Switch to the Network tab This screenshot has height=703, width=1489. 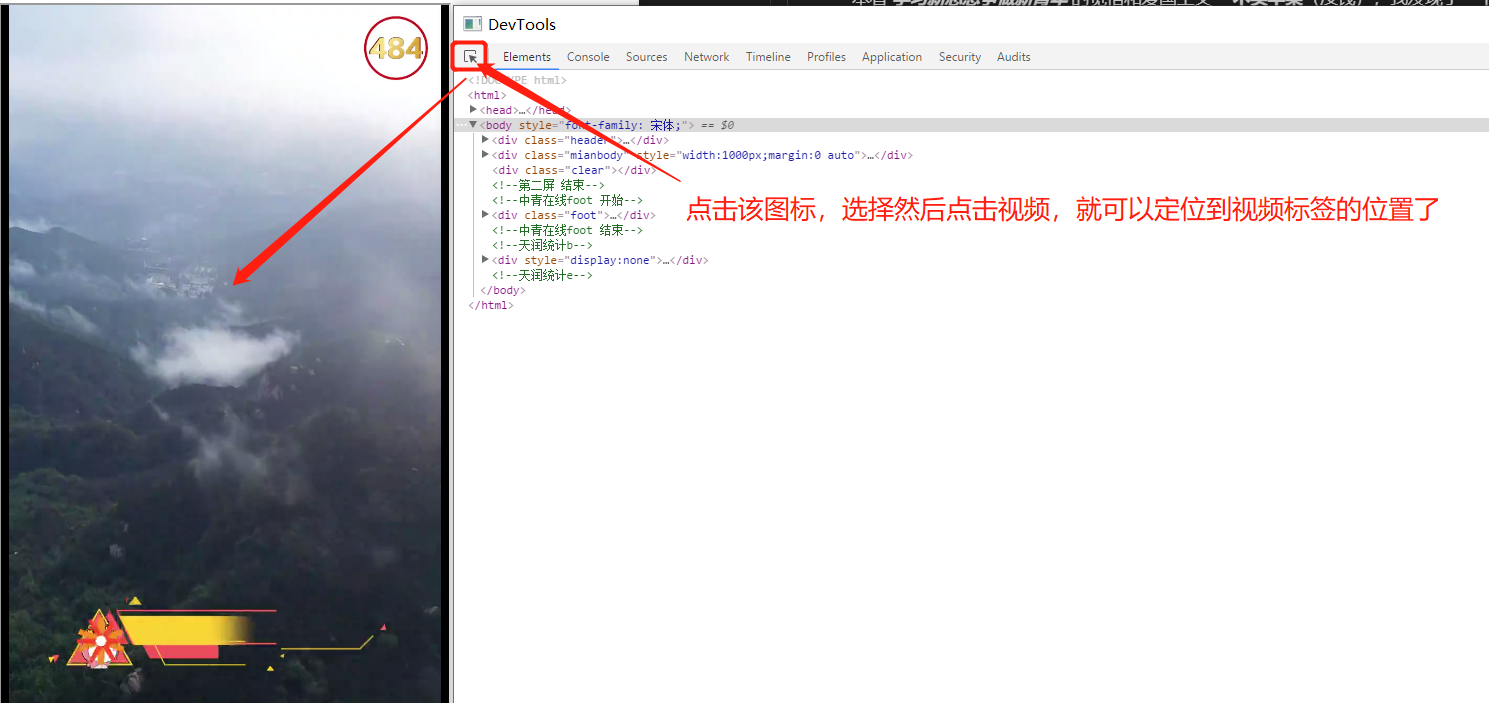[x=706, y=57]
